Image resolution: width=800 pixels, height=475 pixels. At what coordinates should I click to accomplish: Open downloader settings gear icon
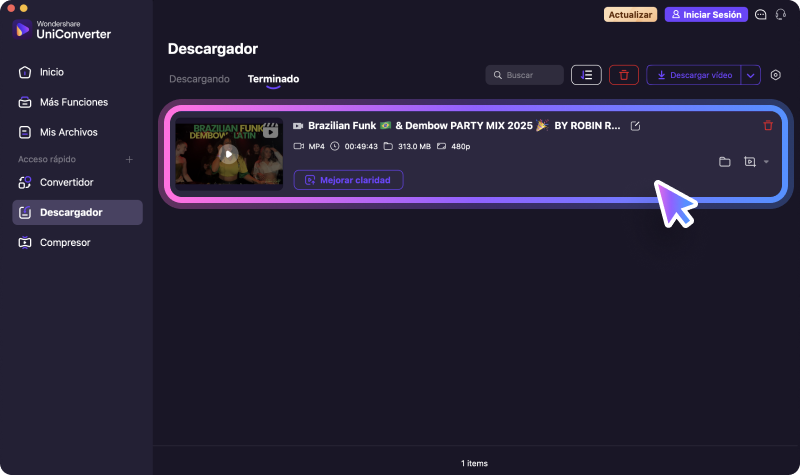[x=776, y=75]
